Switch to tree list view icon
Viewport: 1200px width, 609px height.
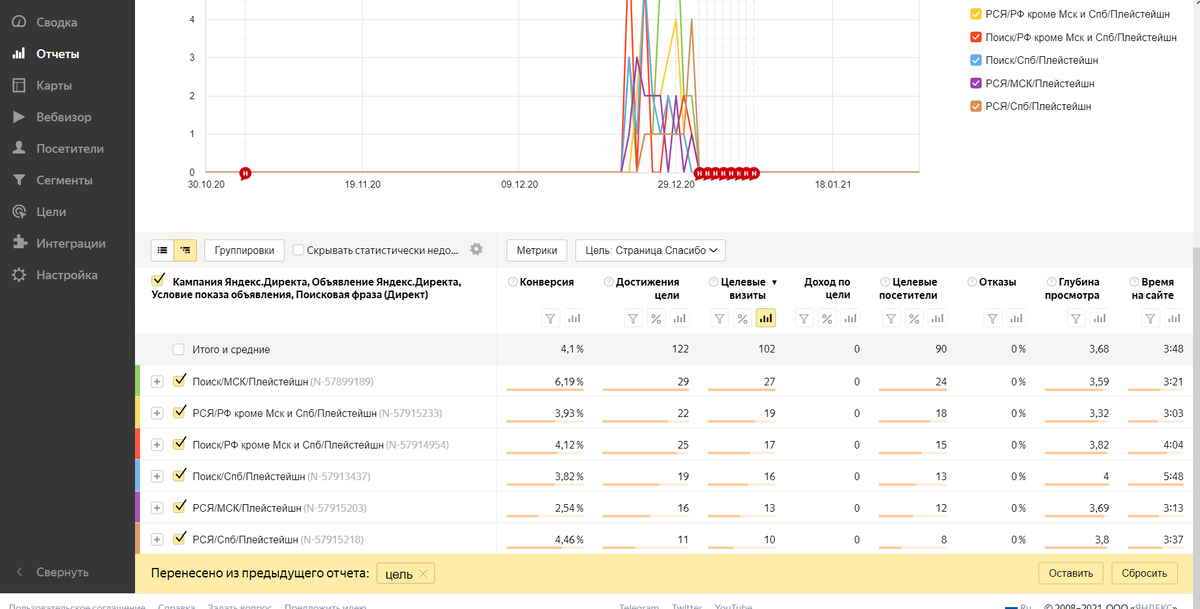click(x=185, y=250)
